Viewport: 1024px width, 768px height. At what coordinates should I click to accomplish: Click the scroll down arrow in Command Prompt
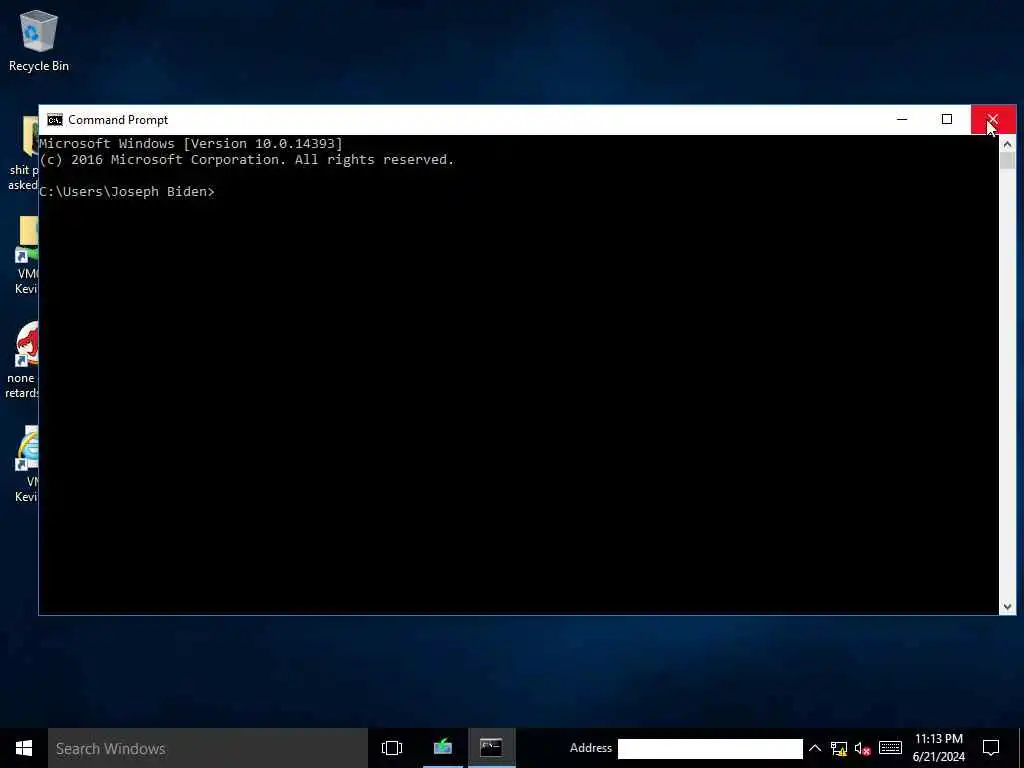click(x=1007, y=607)
